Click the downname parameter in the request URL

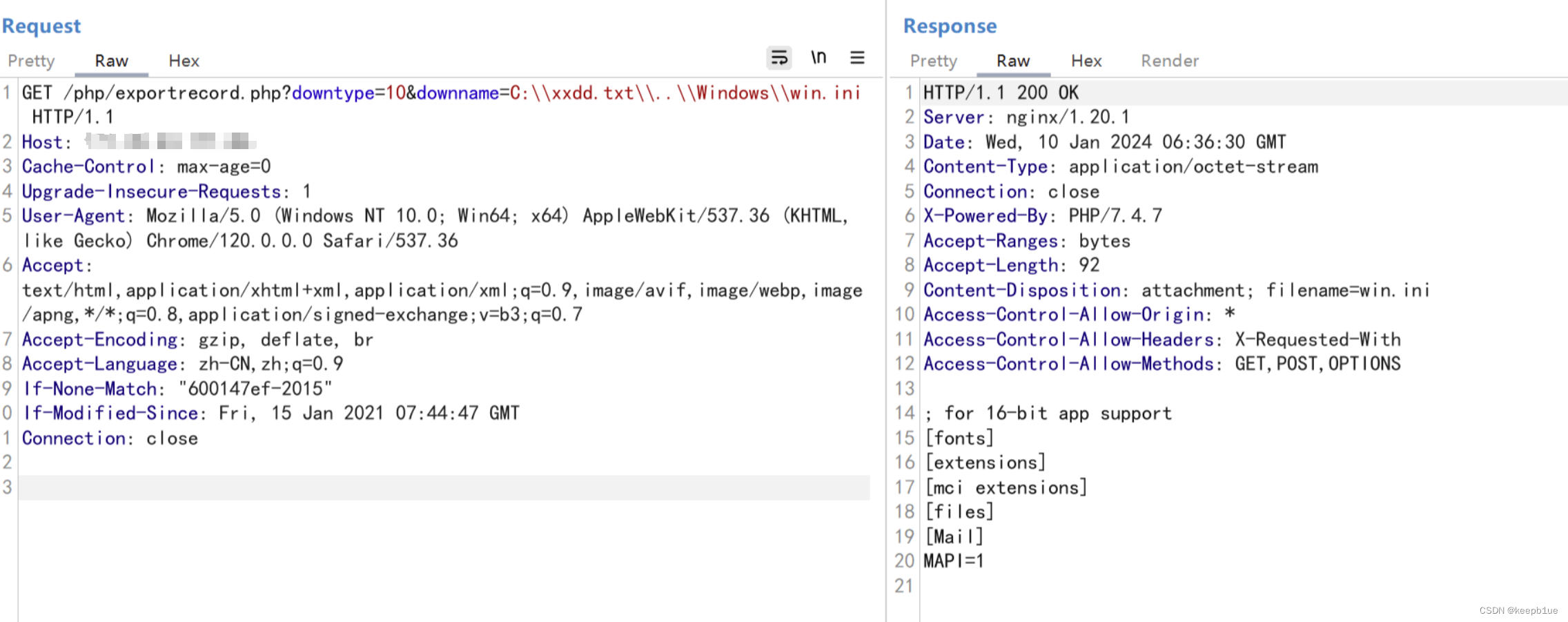point(458,93)
